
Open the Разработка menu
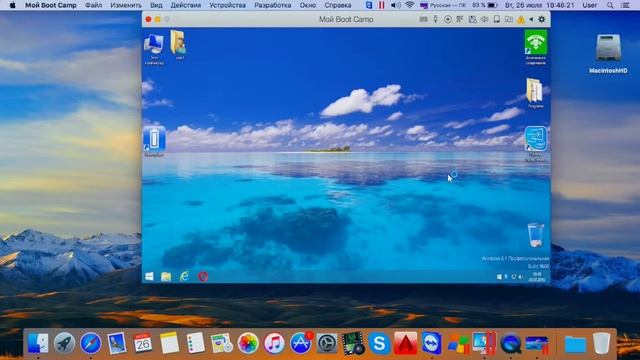click(x=273, y=5)
